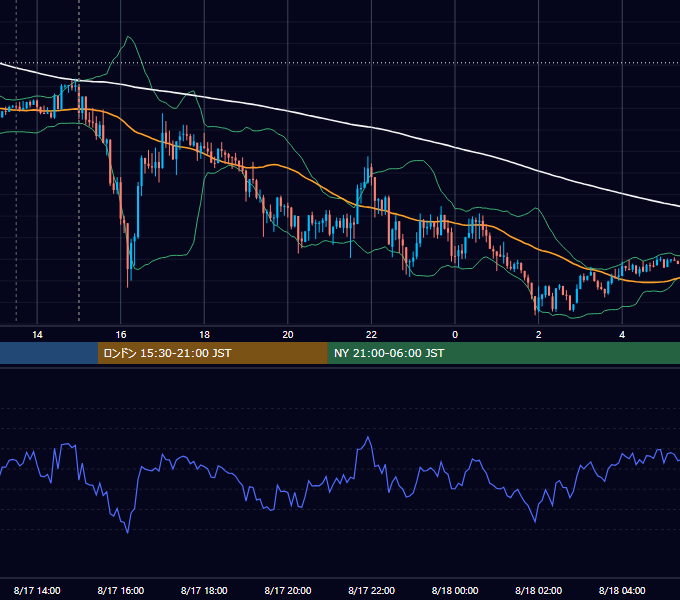Click the lowest candle wick after 16:00
680x600 pixels.
tap(128, 282)
